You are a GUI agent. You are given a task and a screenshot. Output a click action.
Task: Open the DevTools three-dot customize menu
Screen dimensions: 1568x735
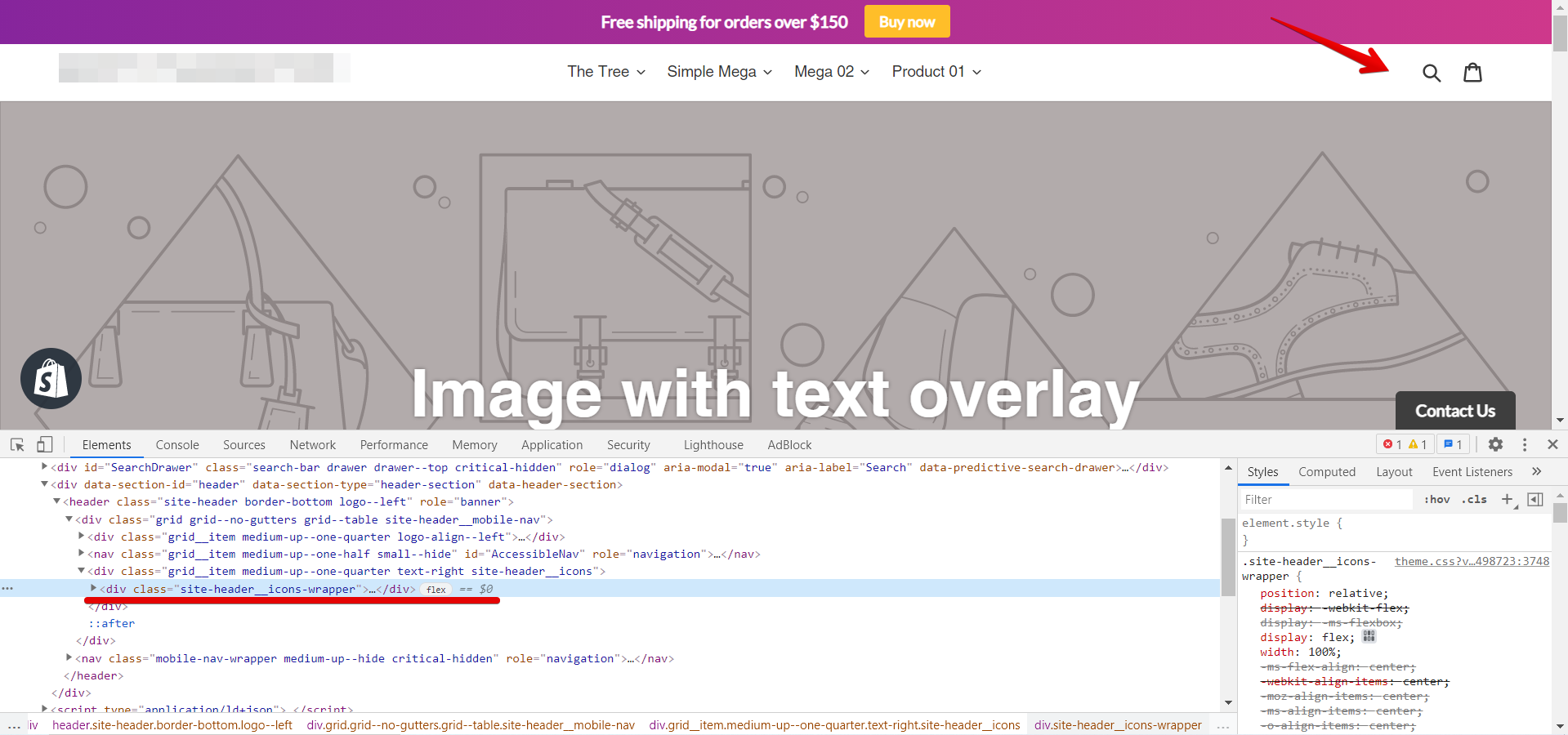1525,444
